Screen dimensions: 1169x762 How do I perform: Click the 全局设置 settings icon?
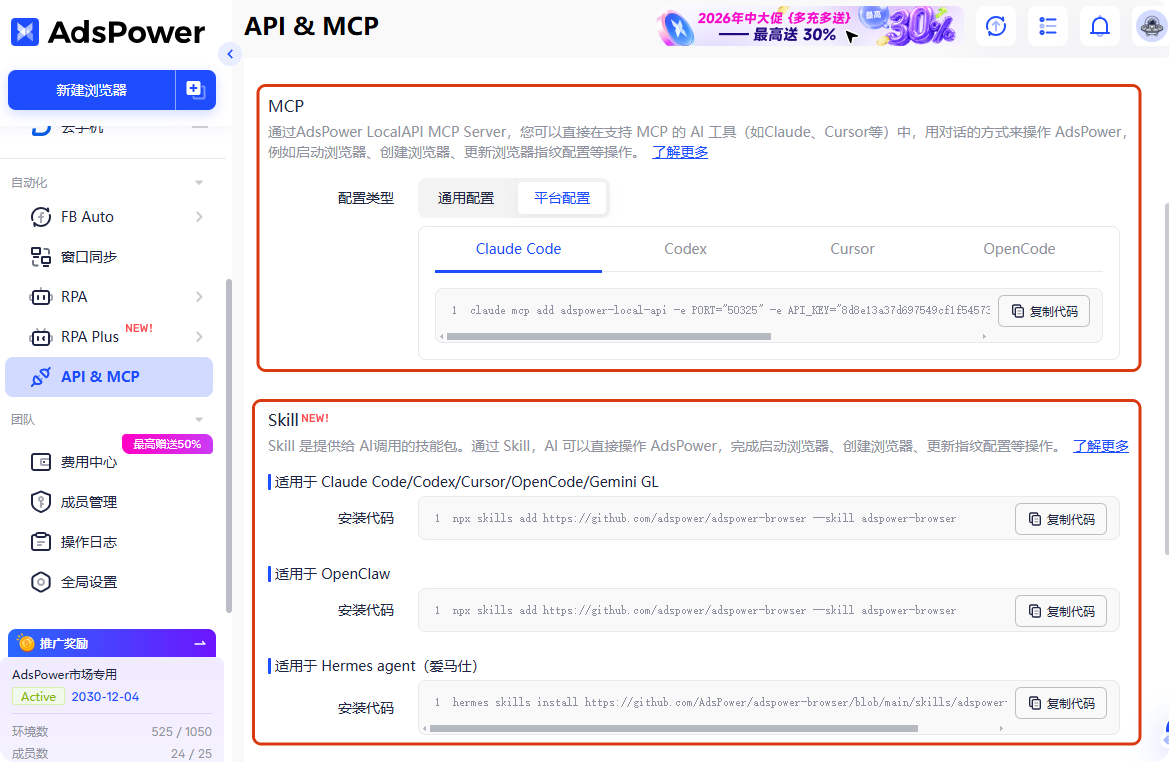[40, 582]
